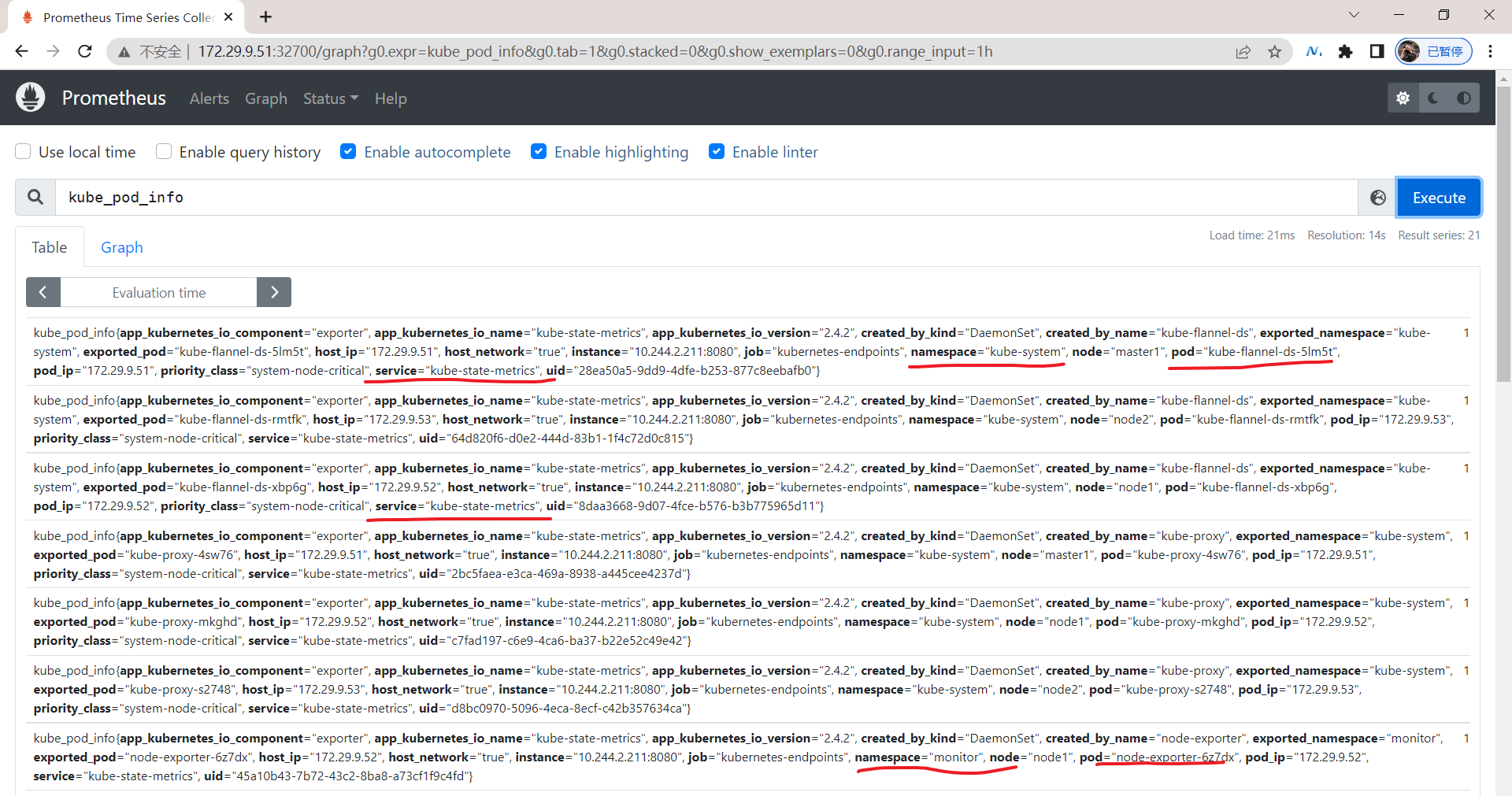Image resolution: width=1512 pixels, height=796 pixels.
Task: Select the Table tab
Action: click(x=50, y=247)
